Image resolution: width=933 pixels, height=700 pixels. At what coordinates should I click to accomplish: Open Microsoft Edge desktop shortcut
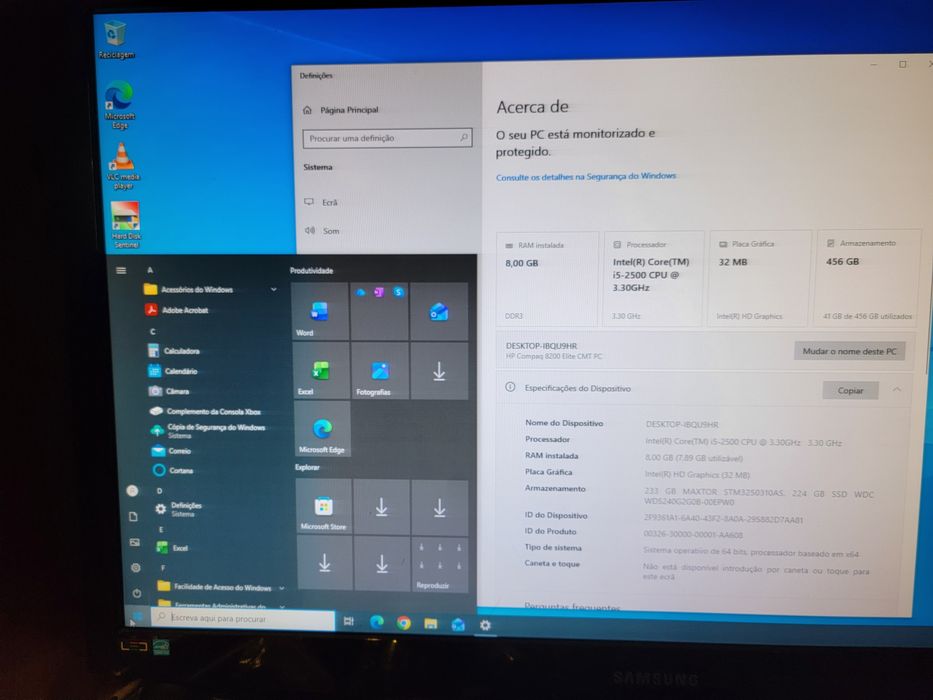[119, 104]
